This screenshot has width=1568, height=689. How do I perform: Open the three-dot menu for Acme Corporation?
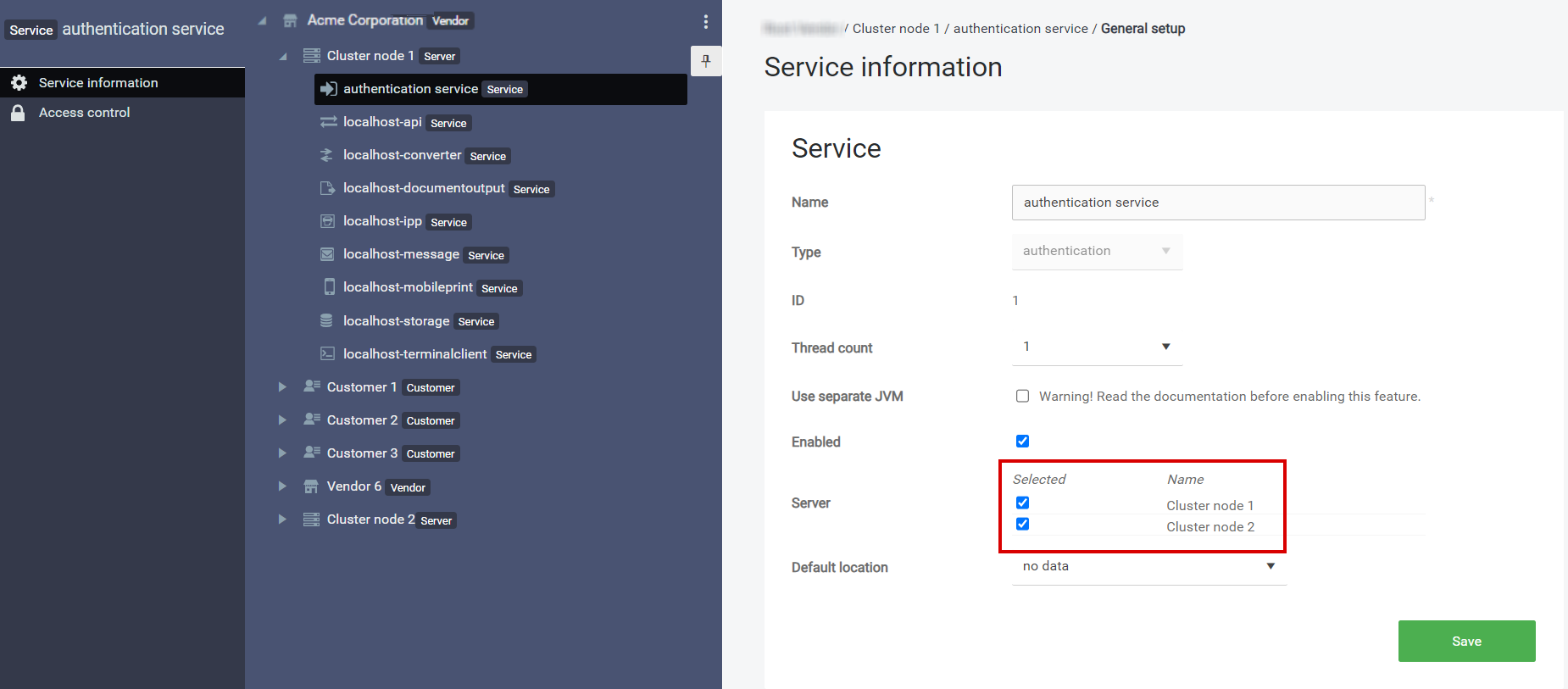[x=705, y=22]
